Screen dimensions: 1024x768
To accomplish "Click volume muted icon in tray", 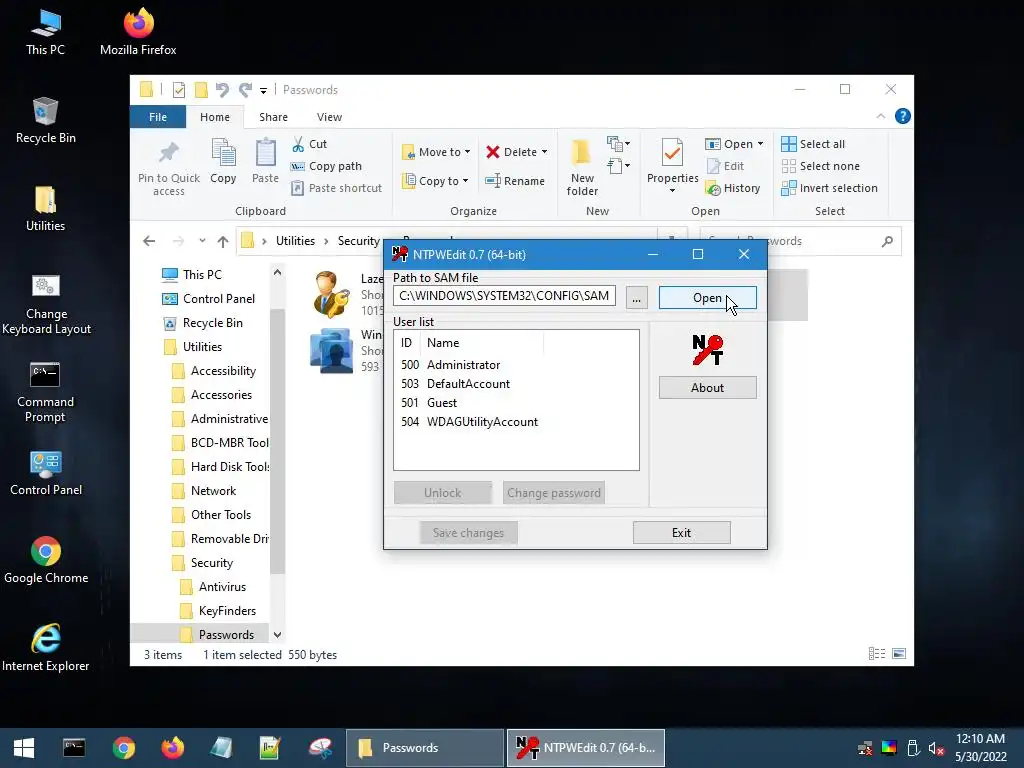I will [936, 748].
